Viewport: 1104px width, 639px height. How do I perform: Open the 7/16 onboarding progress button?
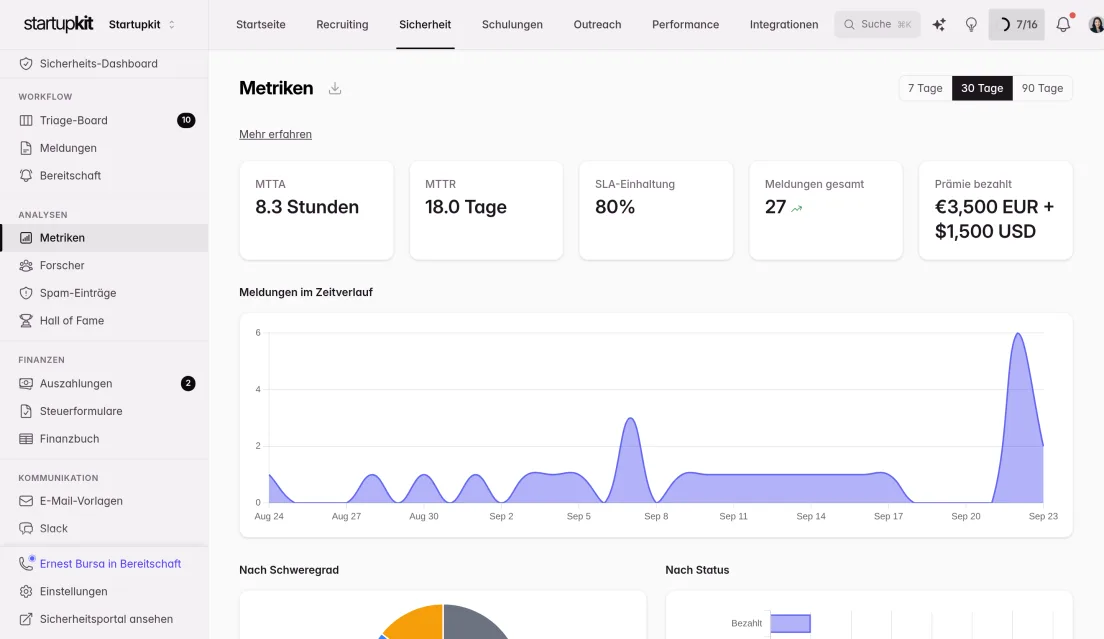point(1017,25)
